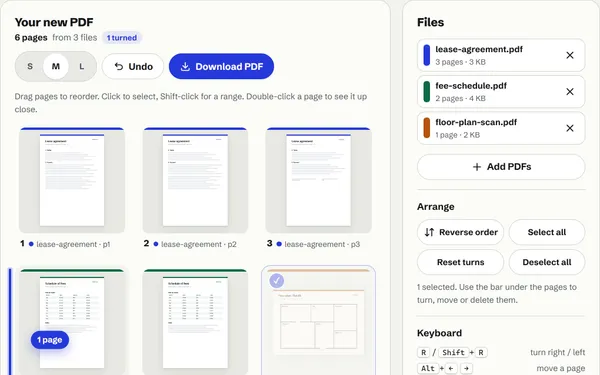This screenshot has height=375, width=600.
Task: Reverse the page order
Action: click(460, 232)
